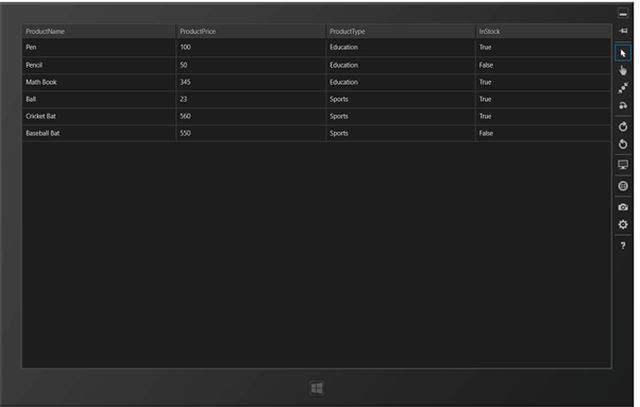Enable pinch/zoom touch mode
This screenshot has width=640, height=407.
(623, 88)
